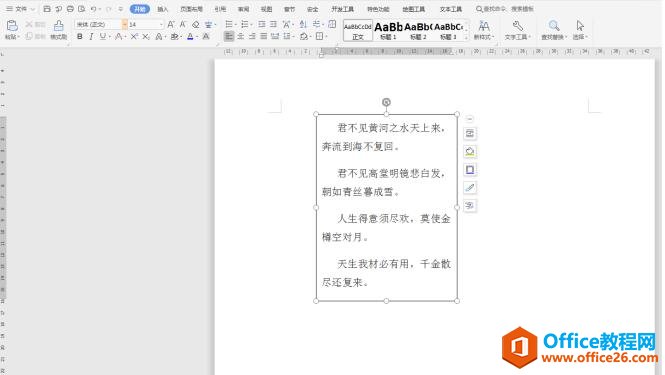The width and height of the screenshot is (665, 375).
Task: Click the clear formatting eraser icon
Action: [196, 25]
